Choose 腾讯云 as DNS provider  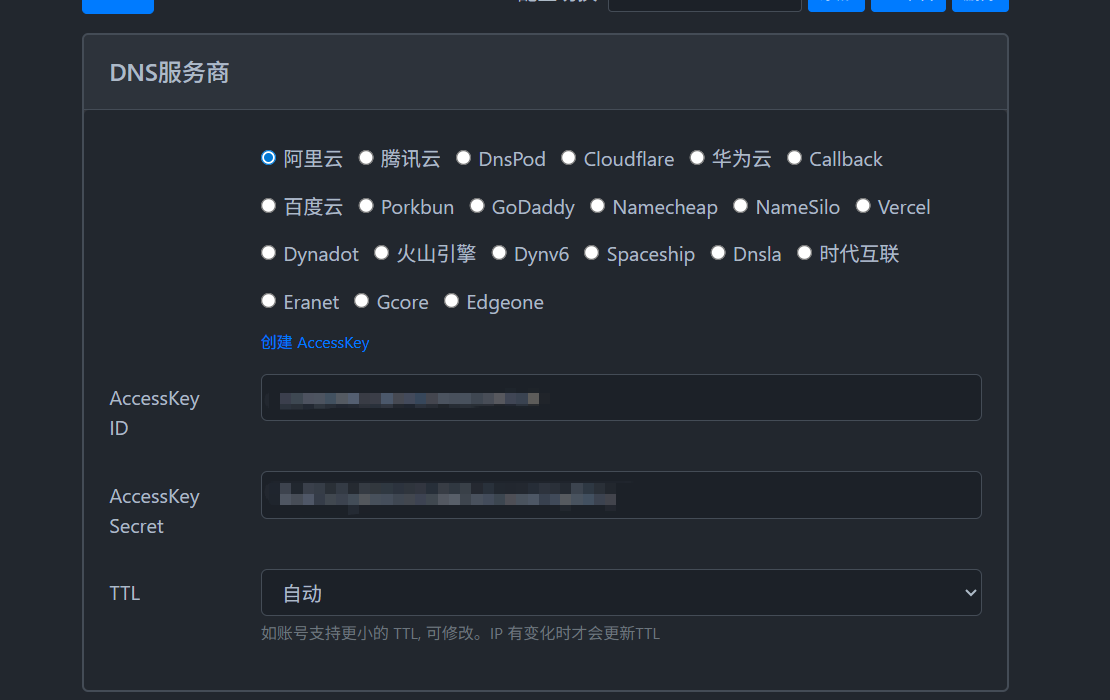[x=366, y=158]
